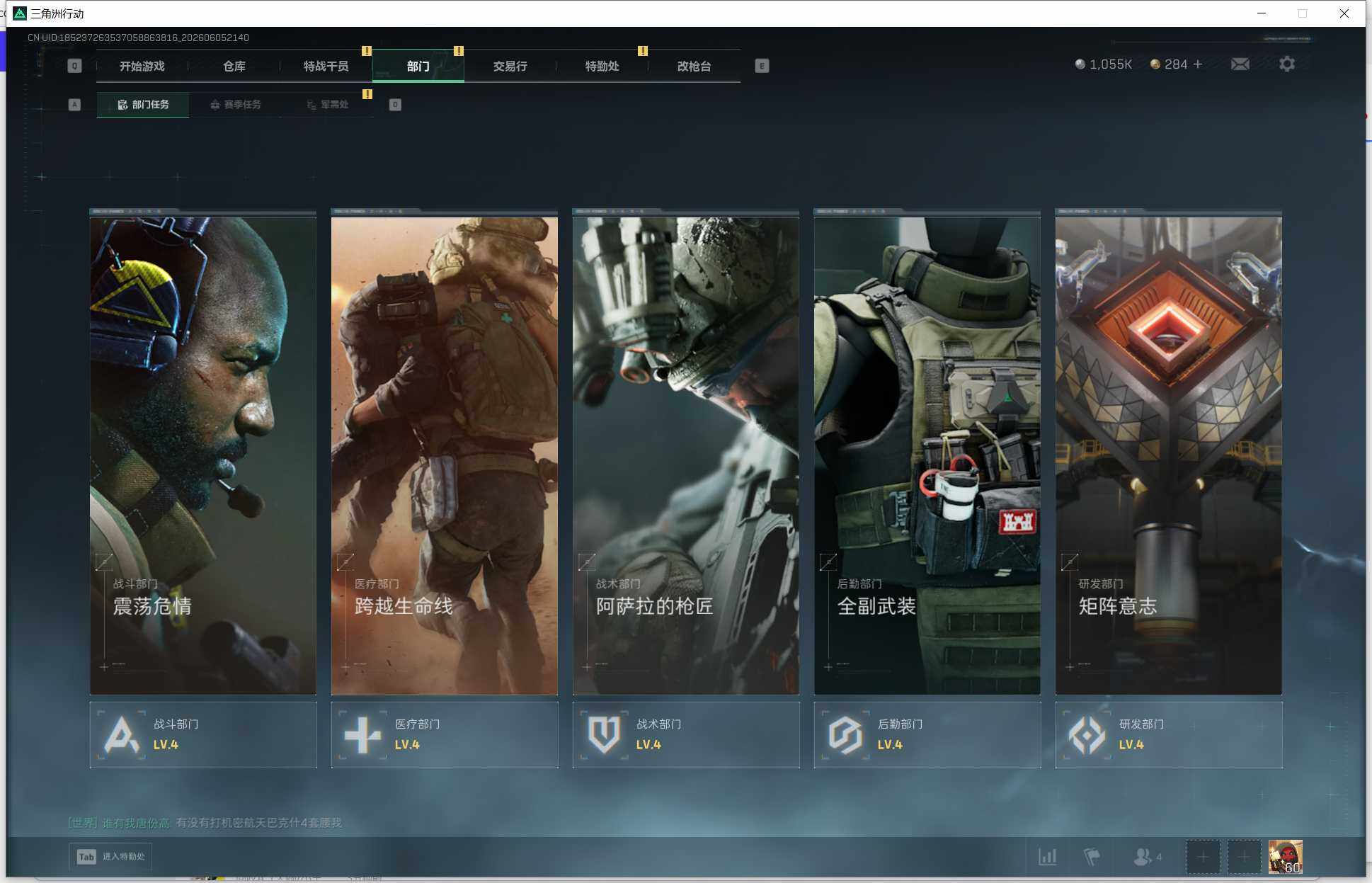The image size is (1372, 883).
Task: Click the 284 gold currency amount
Action: coord(1176,64)
